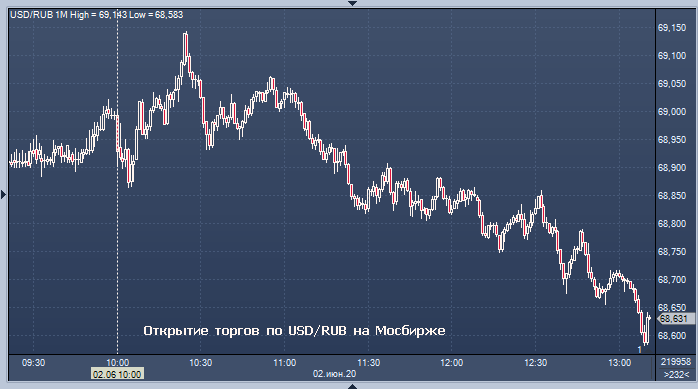Expand the left side panel arrow
Viewport: 698px width, 389px height.
pyautogui.click(x=4, y=194)
